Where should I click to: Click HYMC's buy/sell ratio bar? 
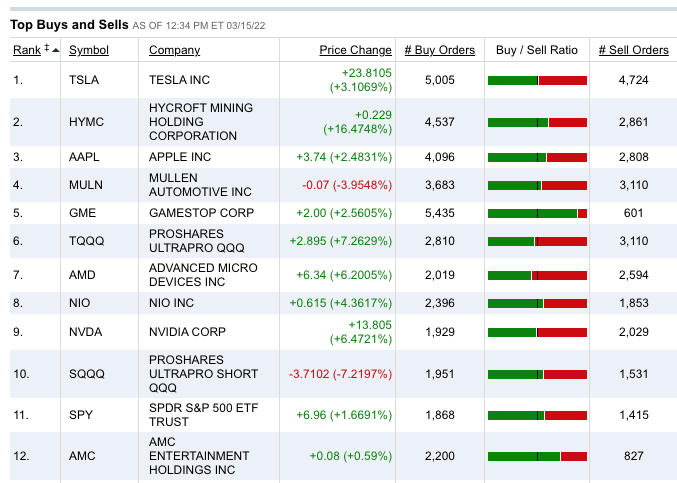point(537,123)
